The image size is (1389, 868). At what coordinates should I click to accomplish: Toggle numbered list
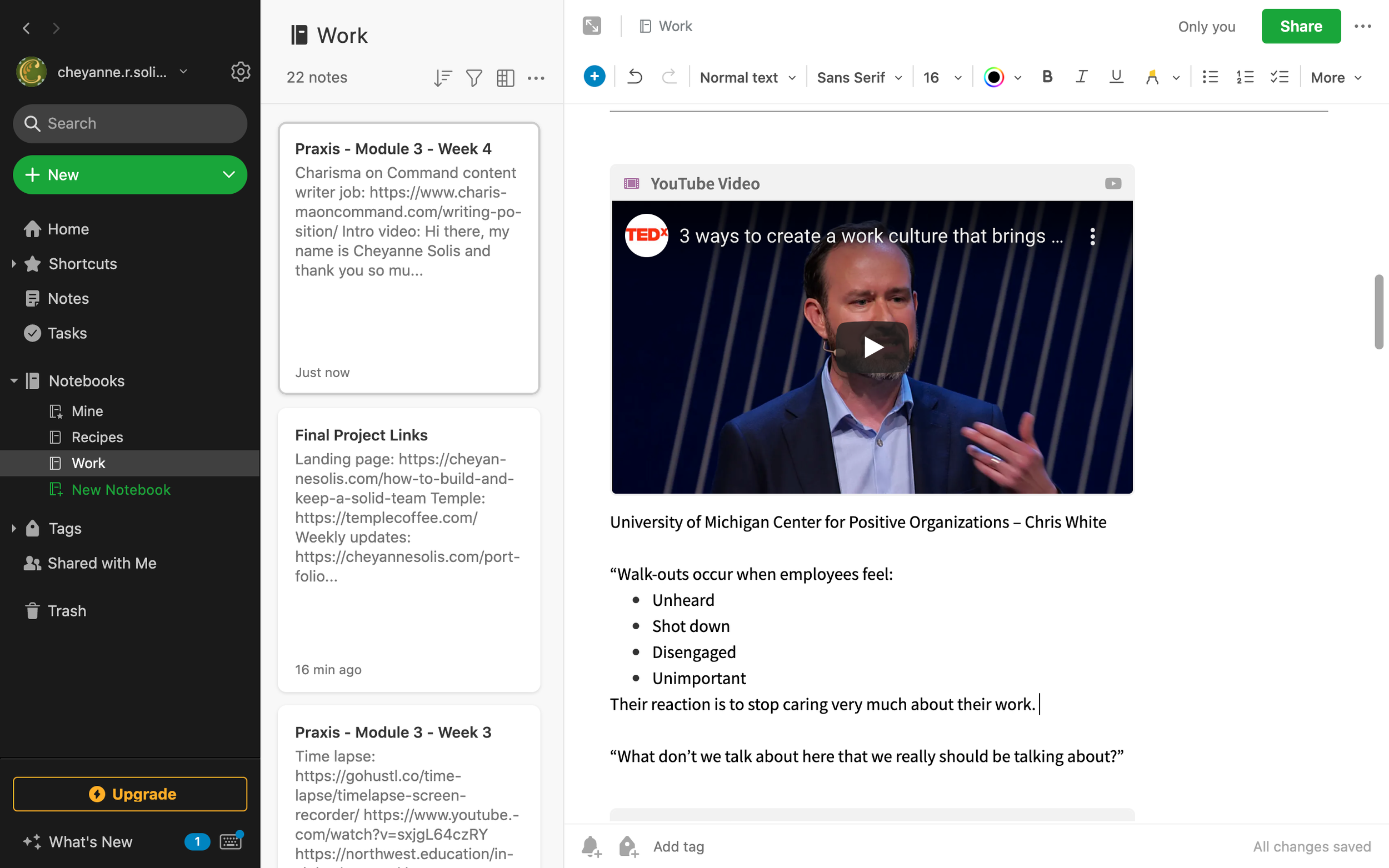[1245, 77]
